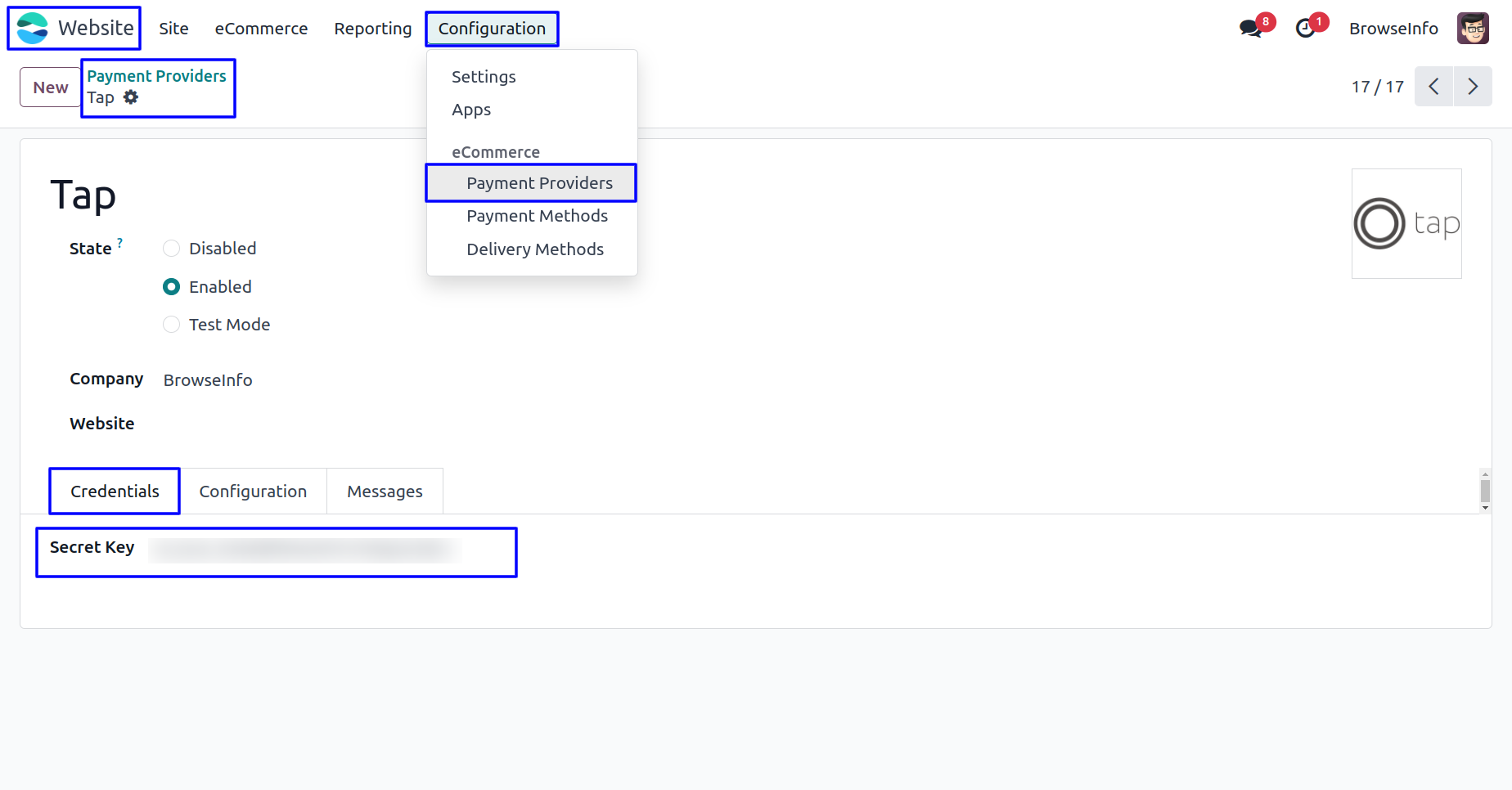This screenshot has height=790, width=1512.
Task: Open the Payment Providers breadcrumb link
Action: 156,76
